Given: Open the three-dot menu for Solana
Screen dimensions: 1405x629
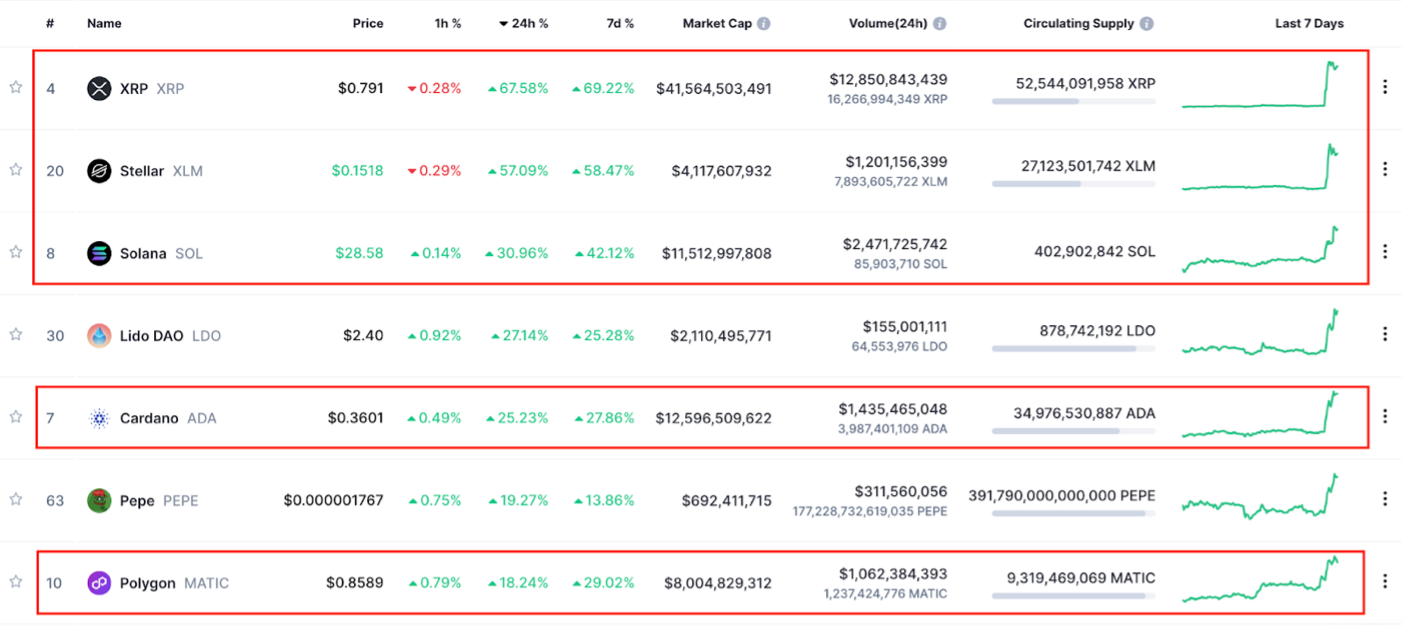Looking at the screenshot, I should (1385, 252).
